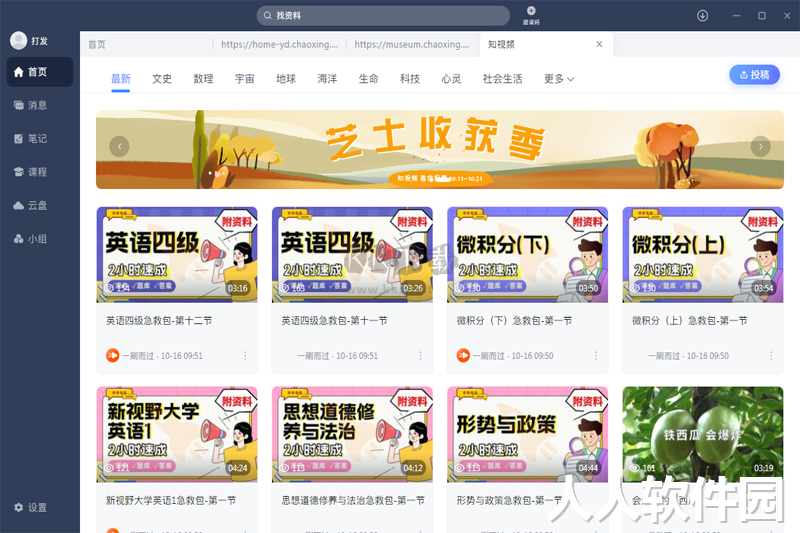Select the 科技 category tab
This screenshot has width=800, height=533.
click(410, 79)
